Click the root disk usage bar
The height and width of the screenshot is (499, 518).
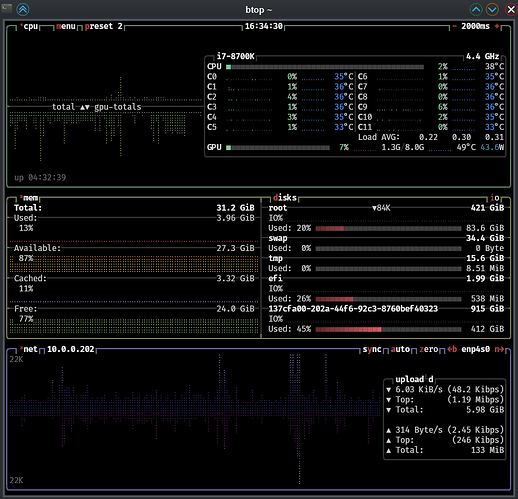click(x=388, y=228)
